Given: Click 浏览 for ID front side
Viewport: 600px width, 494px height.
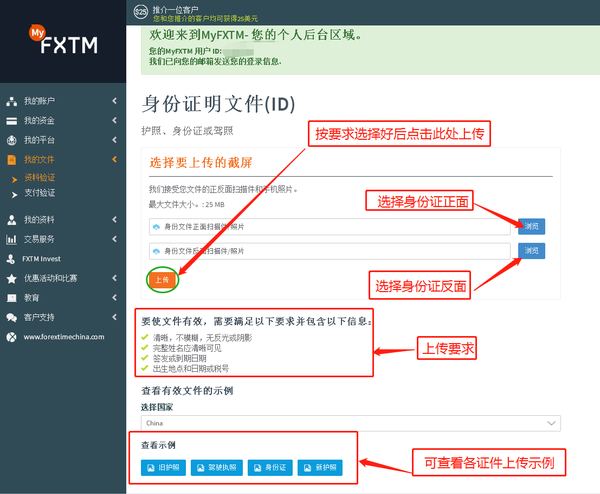Looking at the screenshot, I should (531, 226).
